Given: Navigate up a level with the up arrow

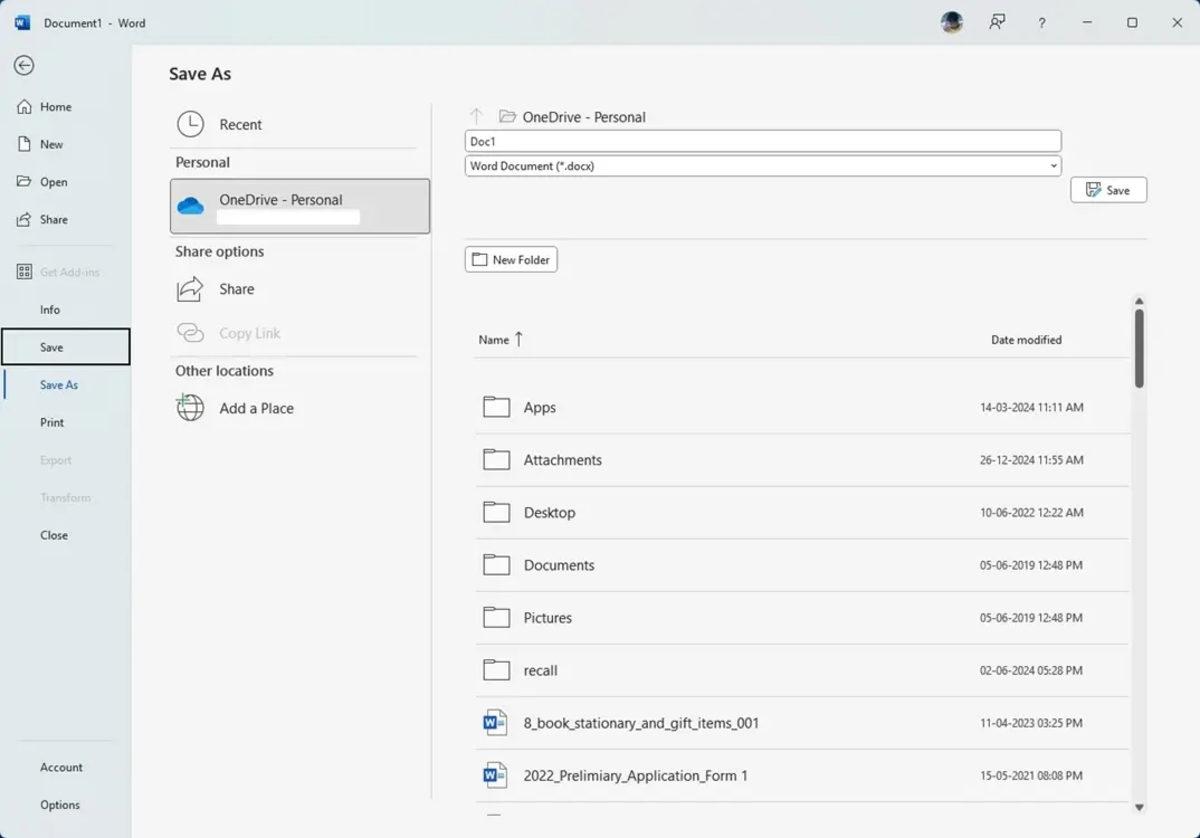Looking at the screenshot, I should point(477,115).
